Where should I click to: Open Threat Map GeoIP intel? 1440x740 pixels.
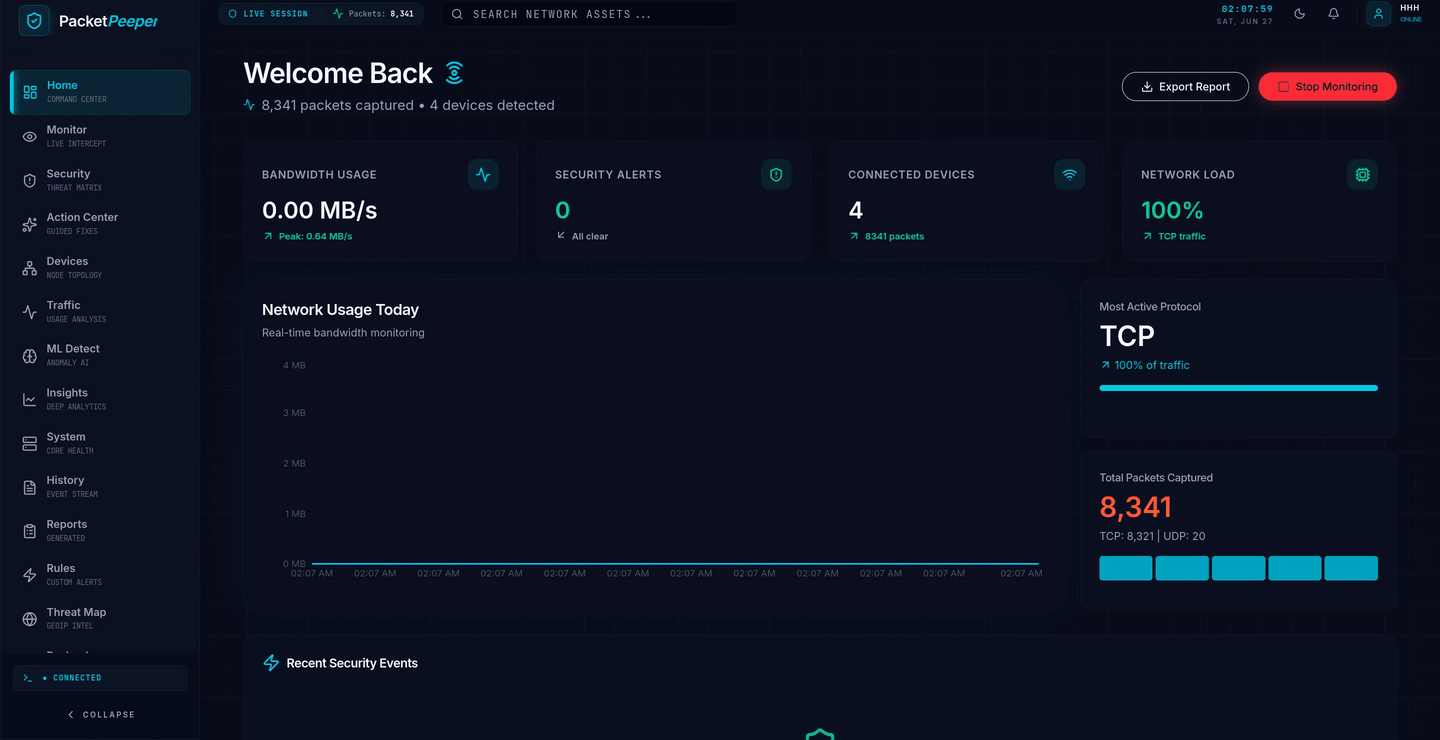[100, 619]
